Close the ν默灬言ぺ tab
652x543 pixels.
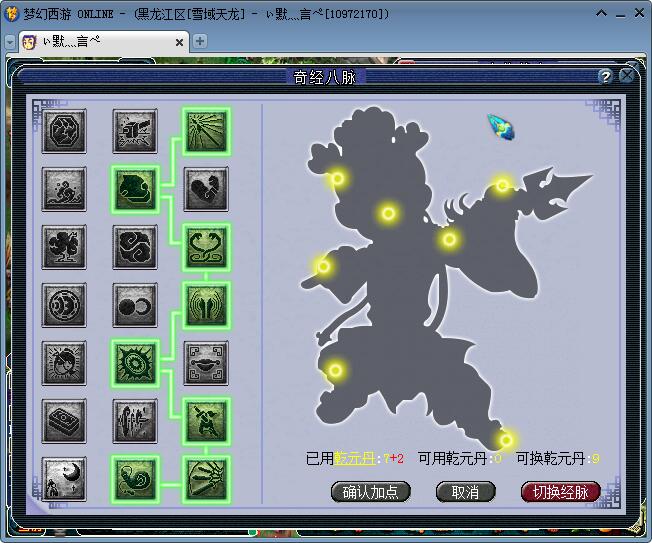click(x=179, y=42)
